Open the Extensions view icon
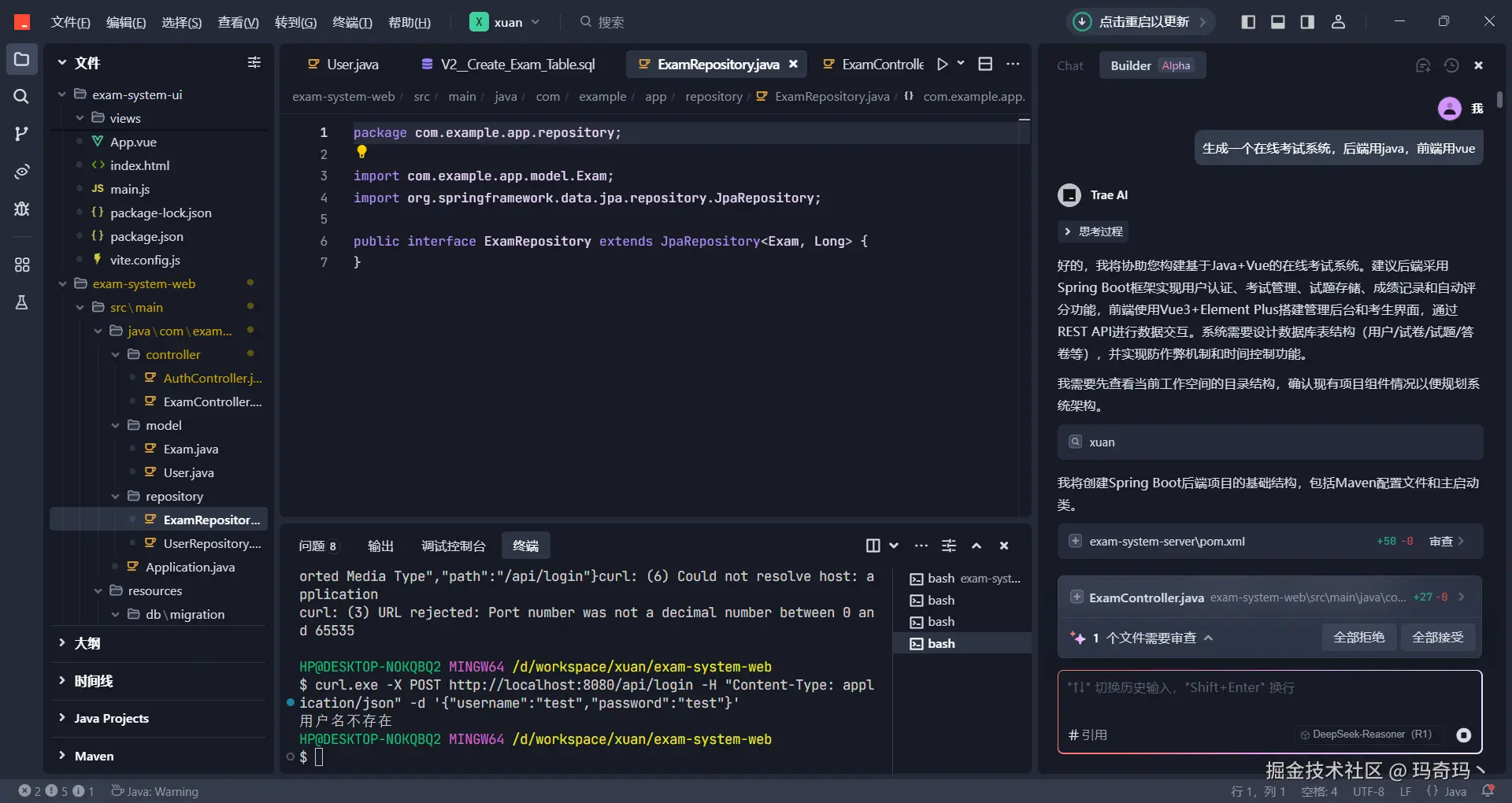This screenshot has width=1512, height=803. point(21,265)
